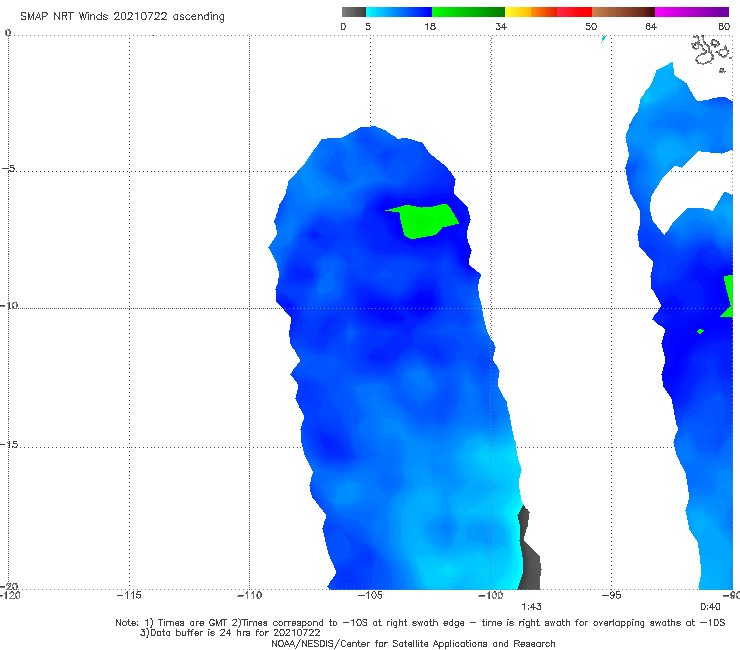Screen dimensions: 740x650
Task: Click the gray segment of the color scale
Action: coord(353,12)
